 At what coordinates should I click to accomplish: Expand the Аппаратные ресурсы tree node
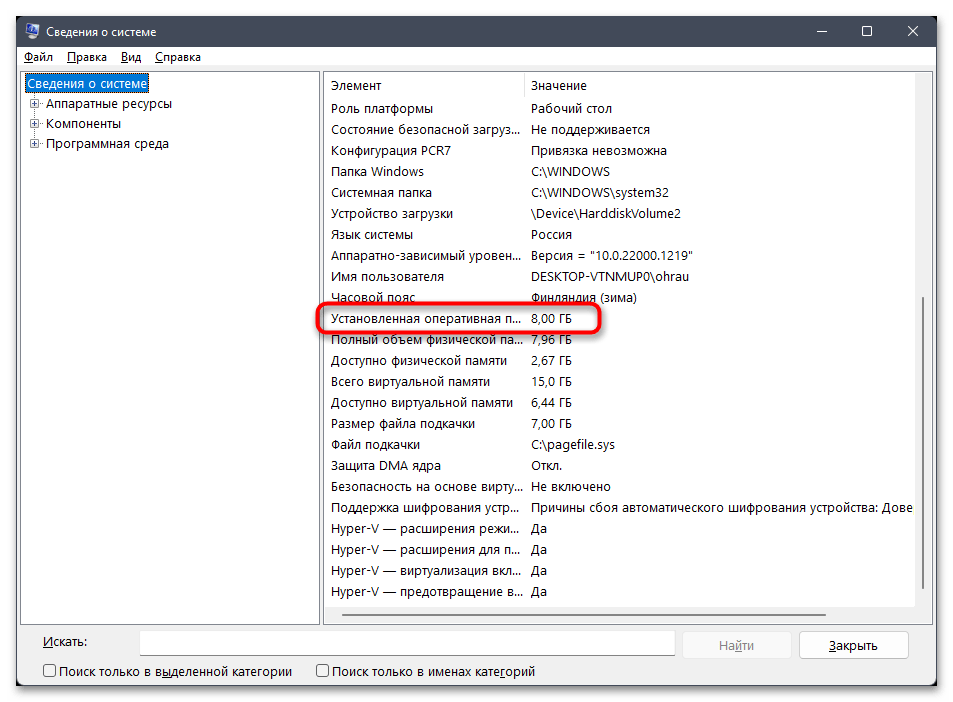click(35, 104)
